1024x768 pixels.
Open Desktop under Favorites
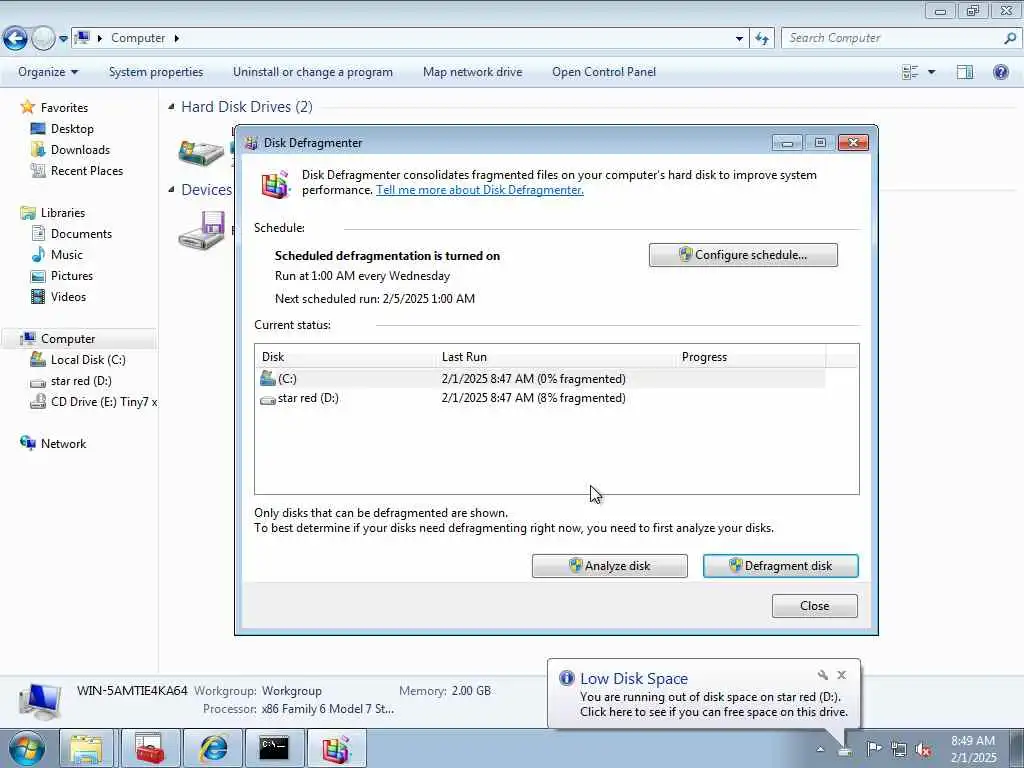72,129
